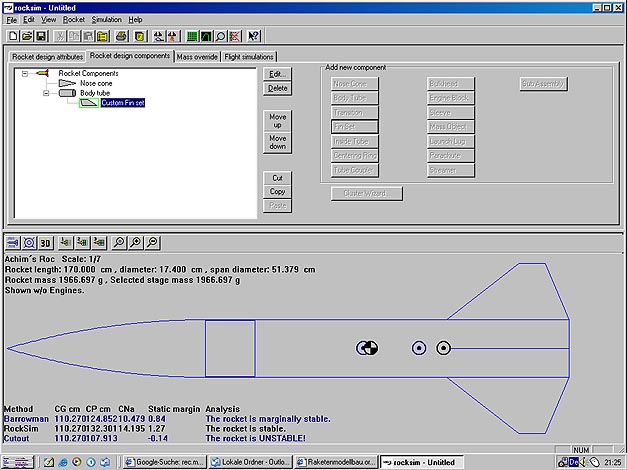Select the Nose cone tree item
The width and height of the screenshot is (627, 470).
(x=96, y=83)
